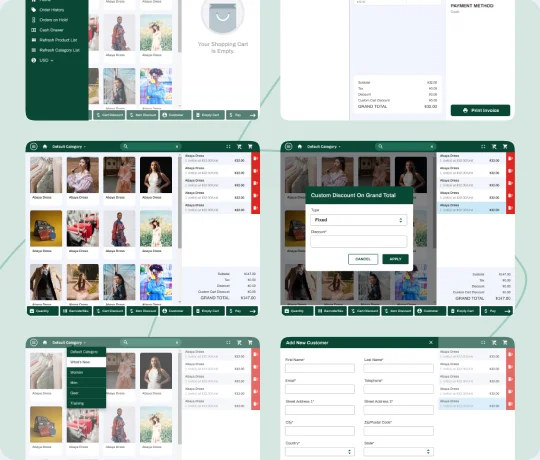540x460 pixels.
Task: Click Item Discount on the five-item cart screen
Action: coord(142,311)
